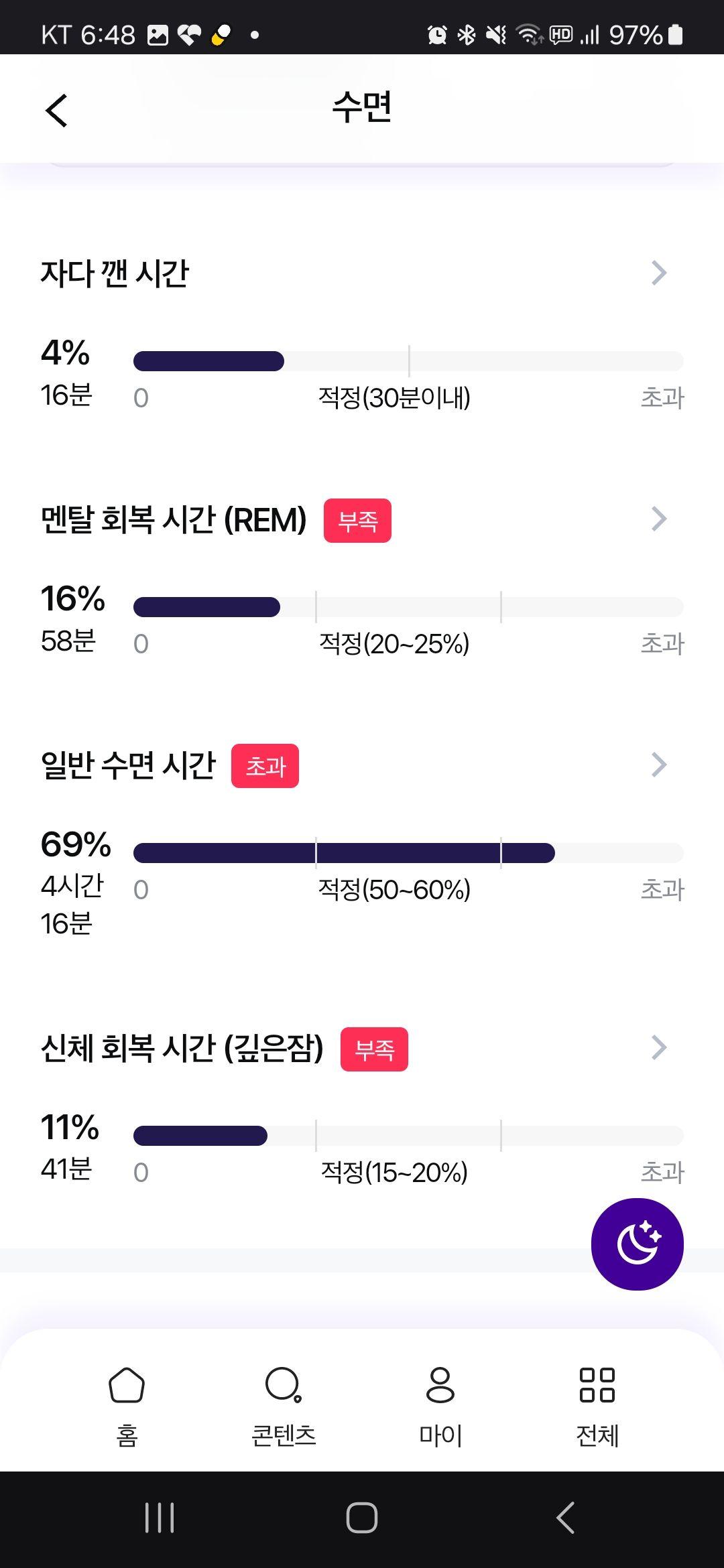The image size is (724, 1568).
Task: Tap Android home button
Action: pos(362,1518)
